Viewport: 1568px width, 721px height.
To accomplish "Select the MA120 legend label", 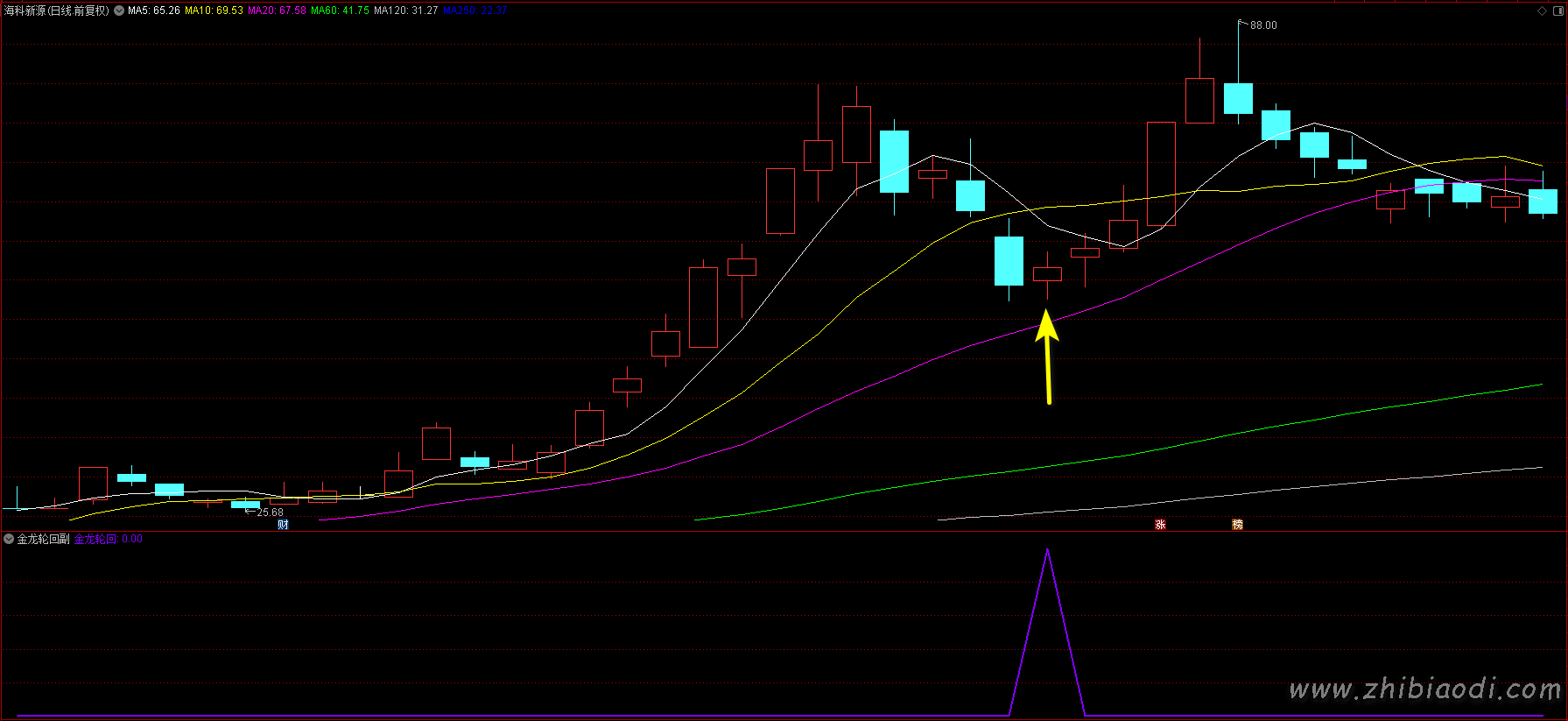I will click(x=405, y=11).
